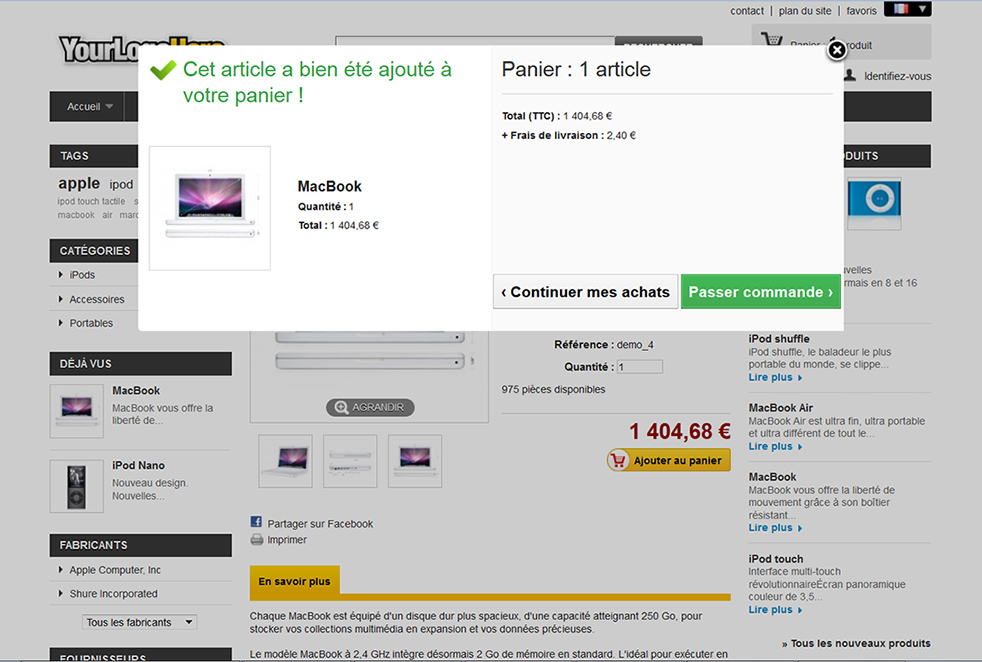Click Passer commande button
Image resolution: width=982 pixels, height=662 pixels.
click(760, 292)
